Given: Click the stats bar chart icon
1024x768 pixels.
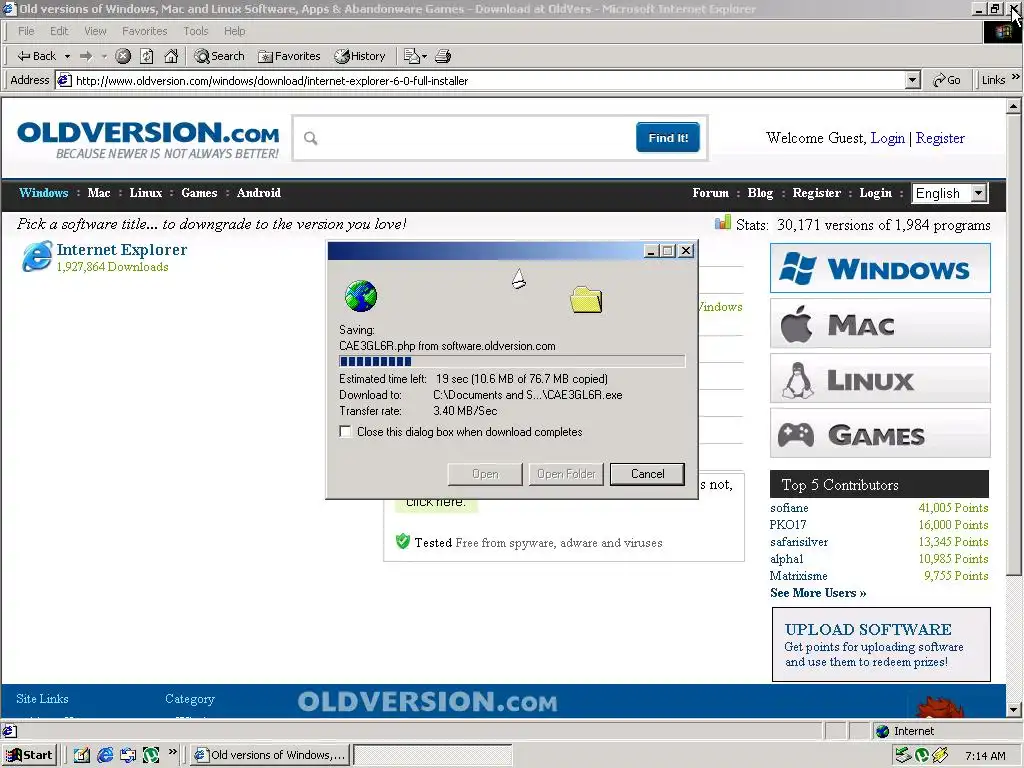Looking at the screenshot, I should coord(722,223).
